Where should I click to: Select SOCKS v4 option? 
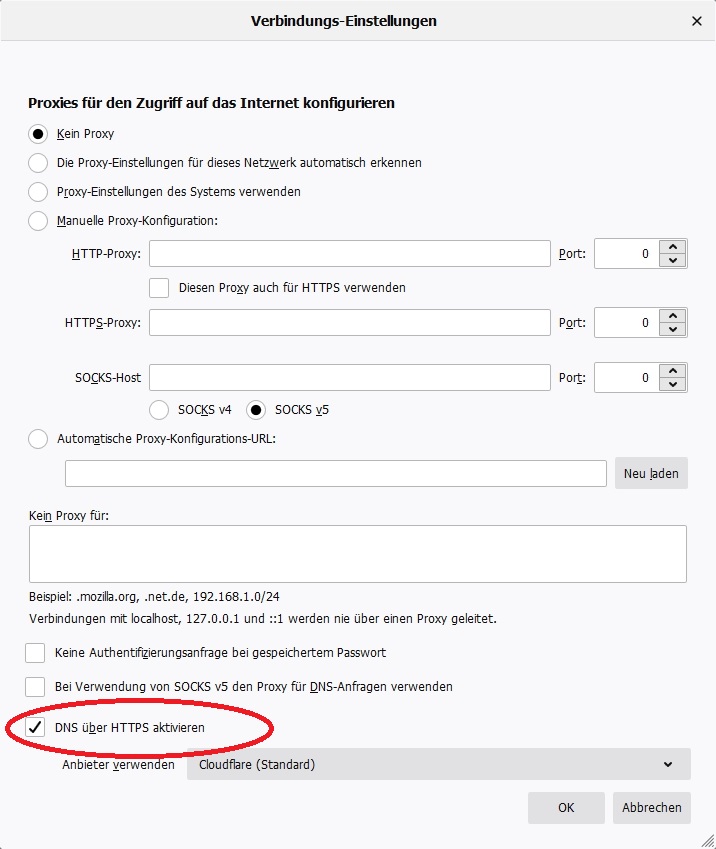click(159, 409)
